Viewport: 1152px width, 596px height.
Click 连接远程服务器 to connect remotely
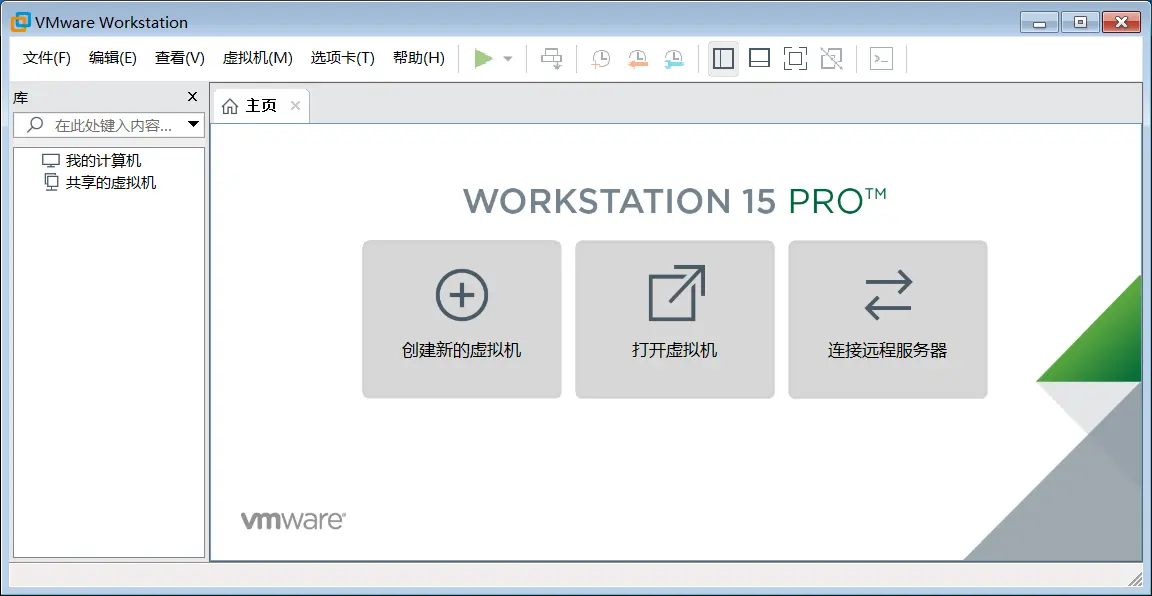(888, 318)
